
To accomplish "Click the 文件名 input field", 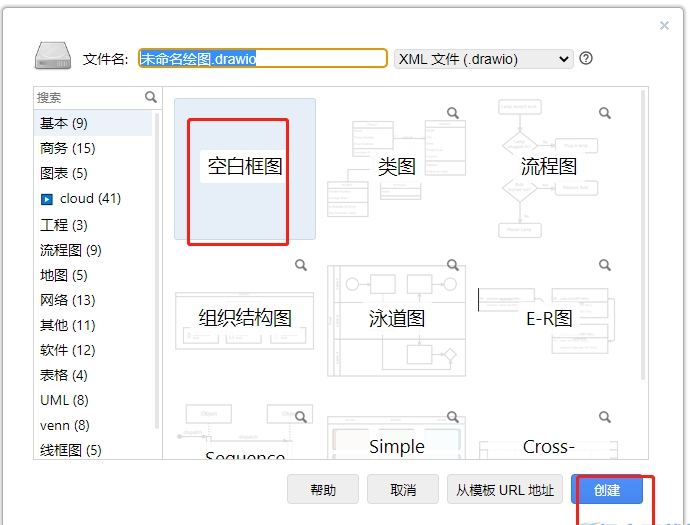I will coord(262,59).
